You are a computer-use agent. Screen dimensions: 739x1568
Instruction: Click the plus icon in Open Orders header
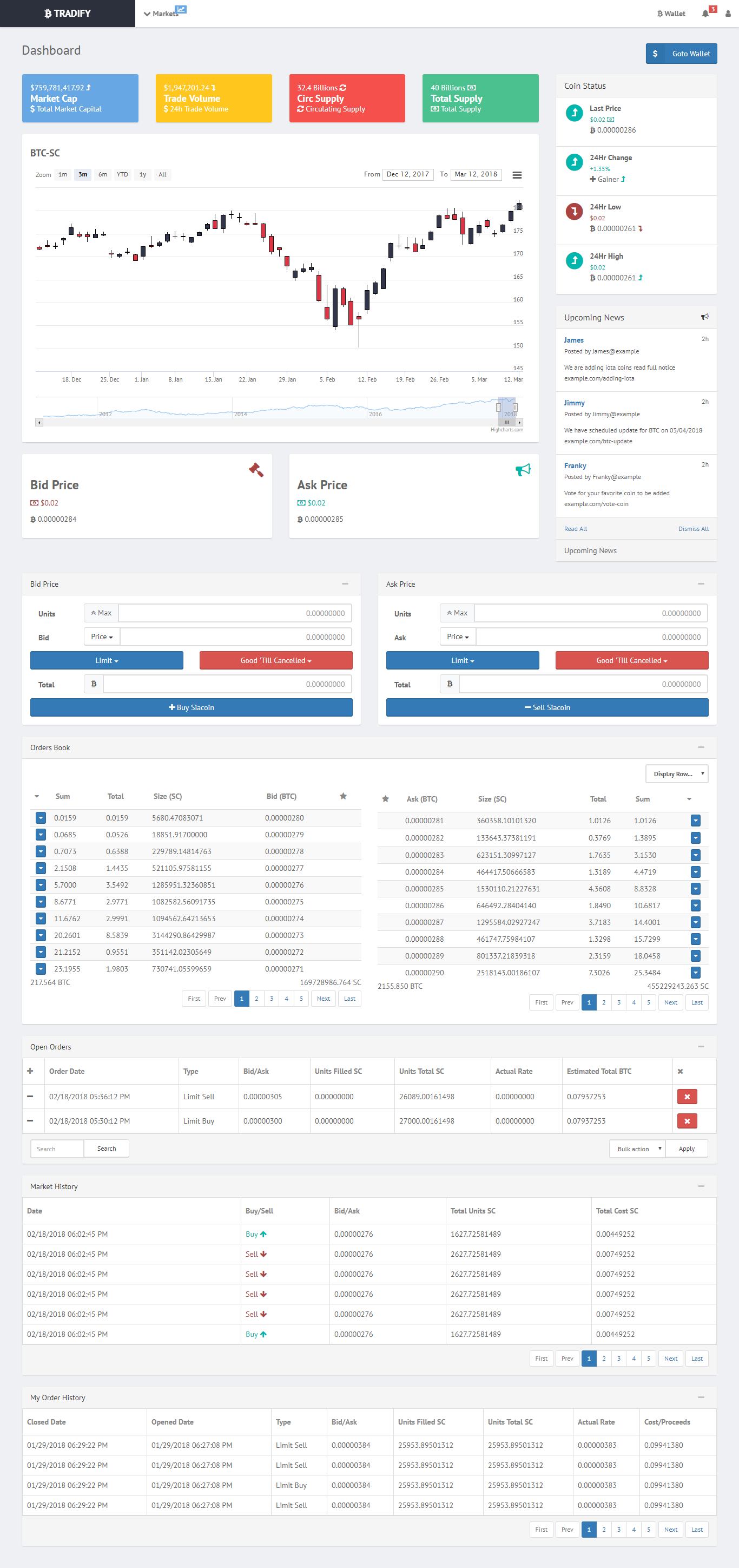point(30,1071)
